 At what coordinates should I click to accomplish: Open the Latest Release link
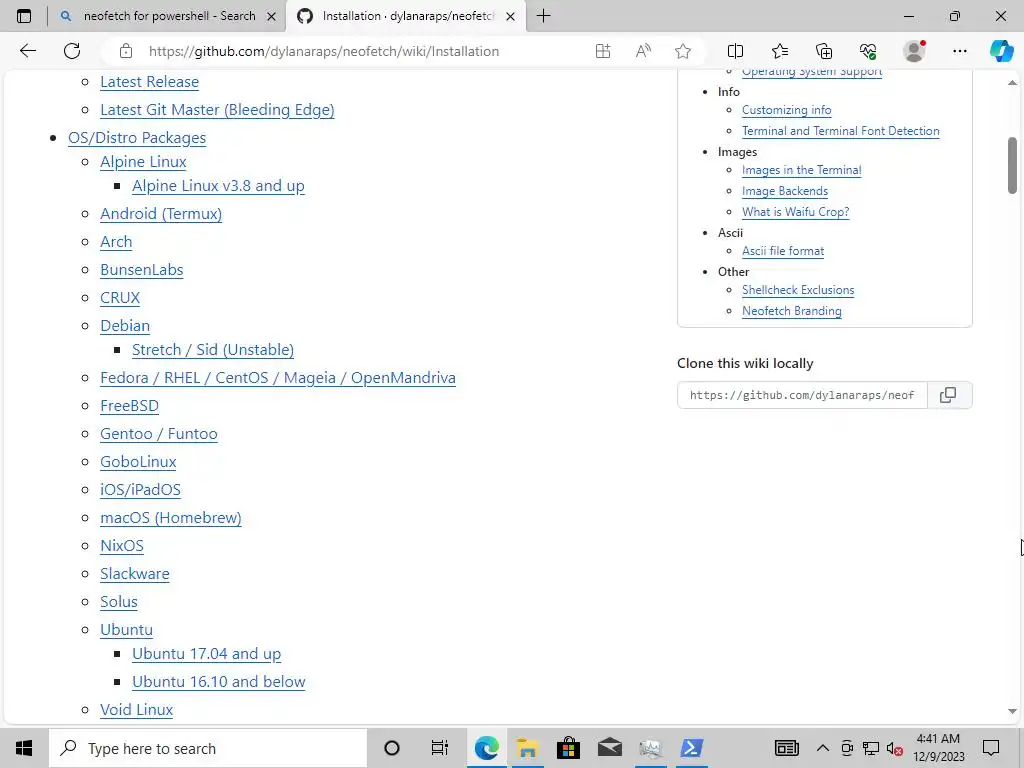(x=150, y=82)
